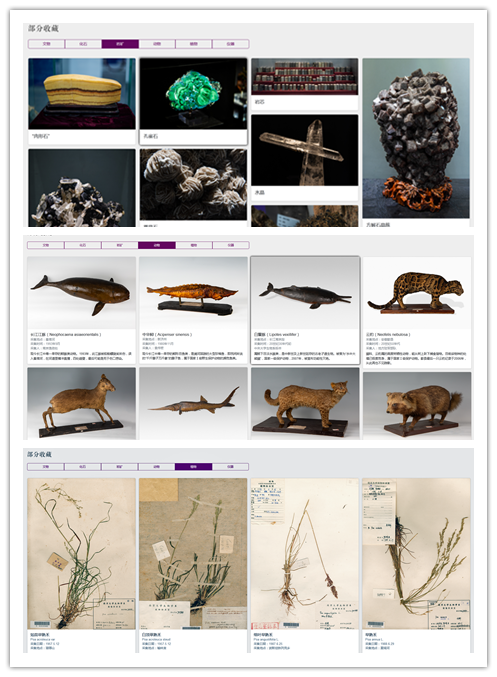Open the rock core shelves photo
This screenshot has height=677, width=497.
click(x=305, y=76)
